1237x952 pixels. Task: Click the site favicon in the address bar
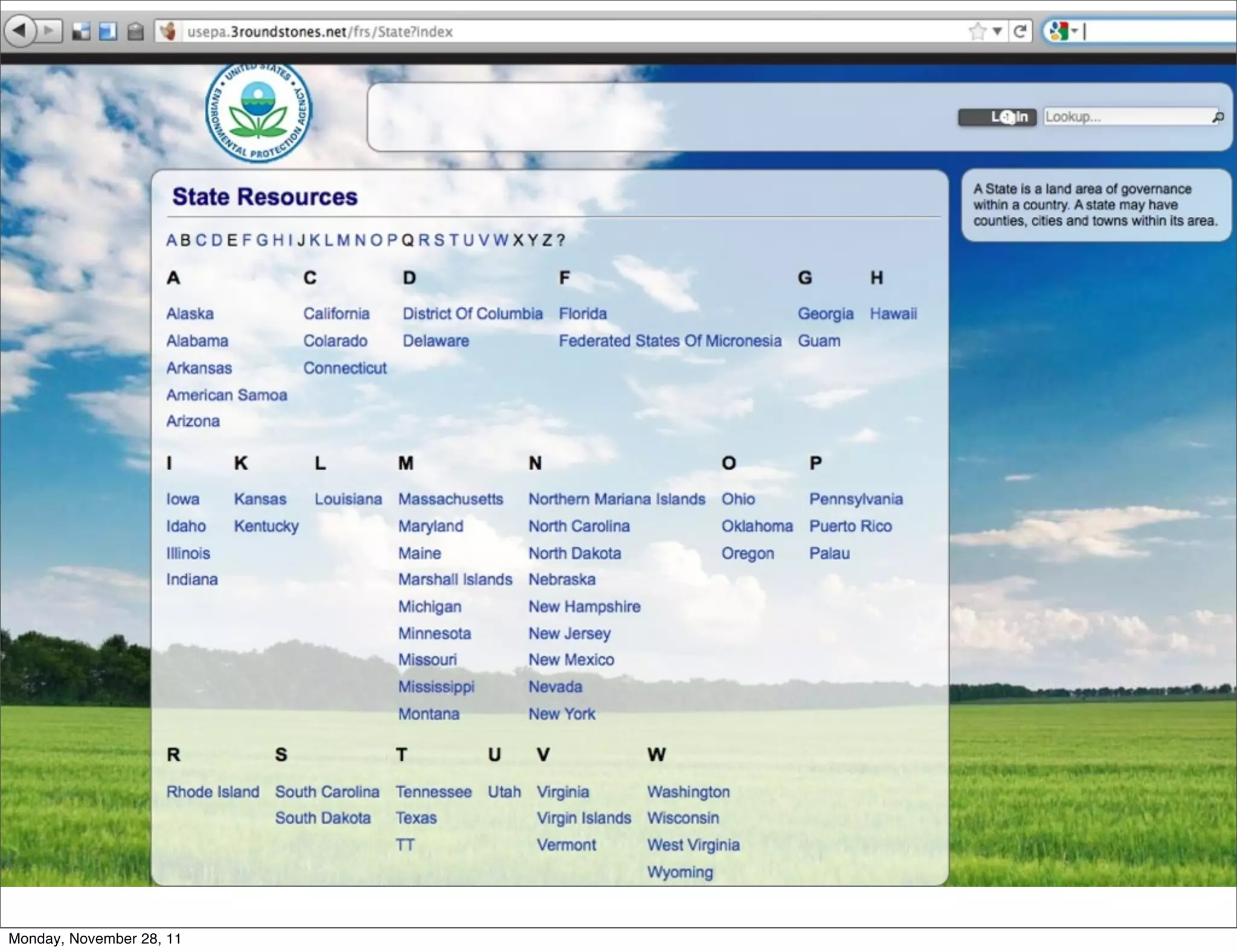point(169,31)
